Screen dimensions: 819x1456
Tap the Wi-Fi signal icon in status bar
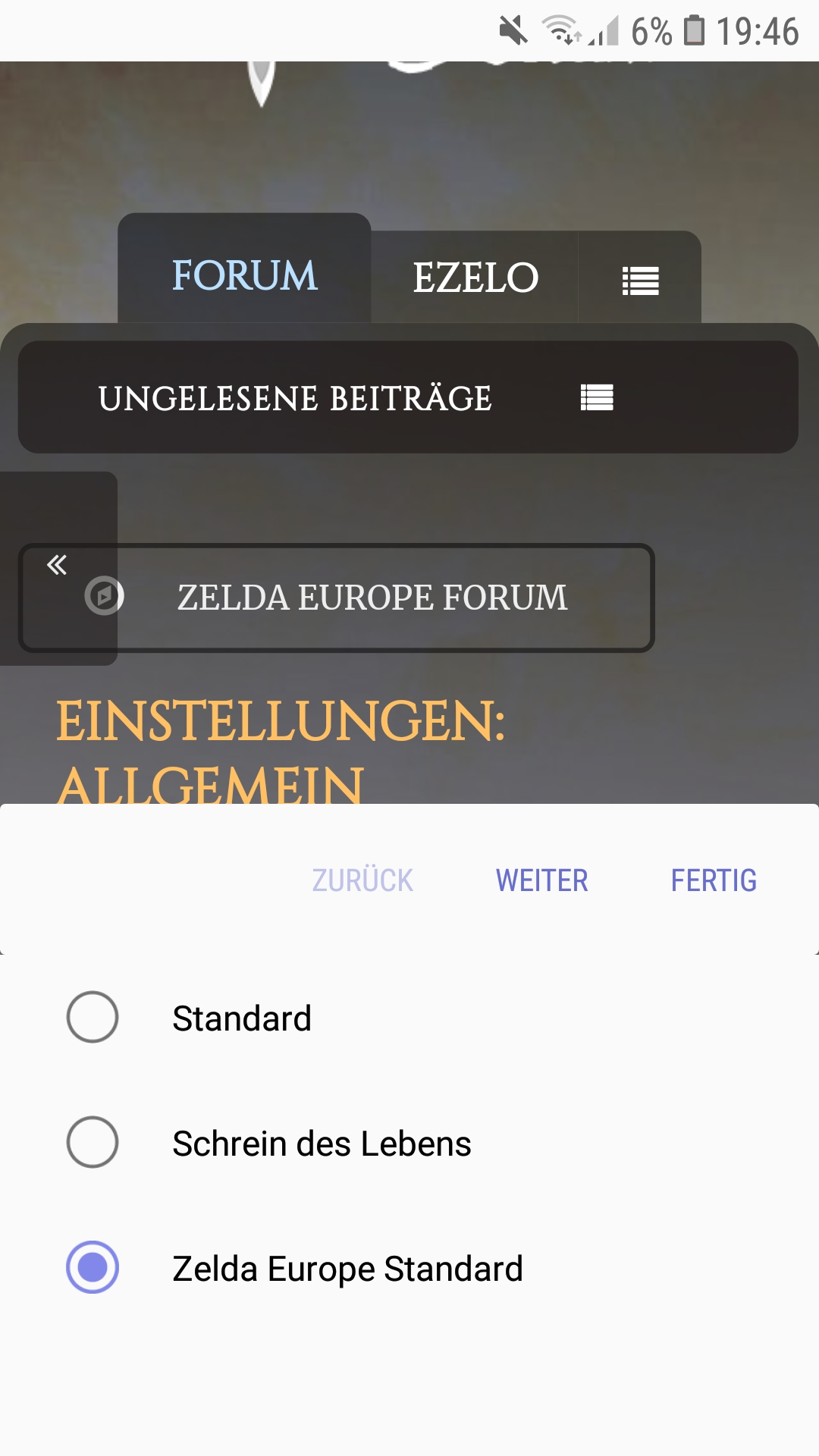(x=560, y=30)
